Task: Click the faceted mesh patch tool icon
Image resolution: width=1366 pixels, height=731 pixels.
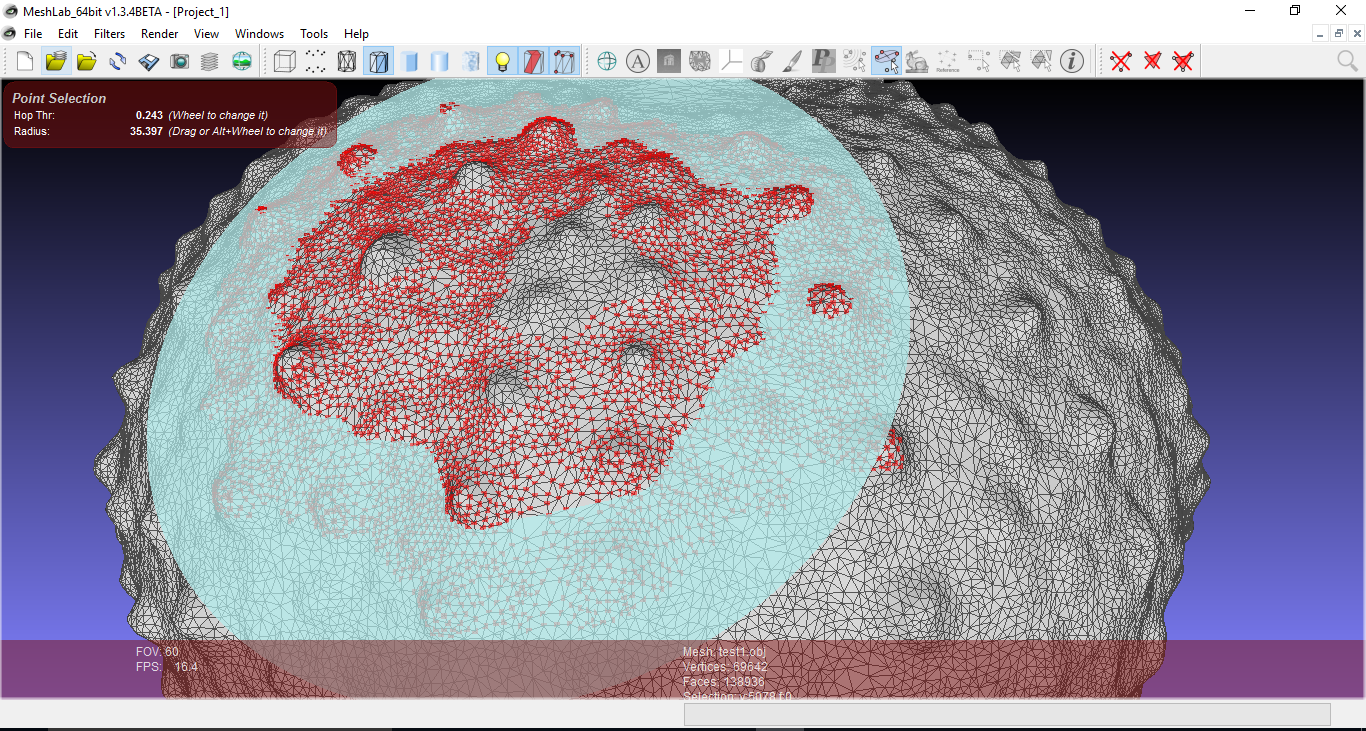Action: click(700, 61)
